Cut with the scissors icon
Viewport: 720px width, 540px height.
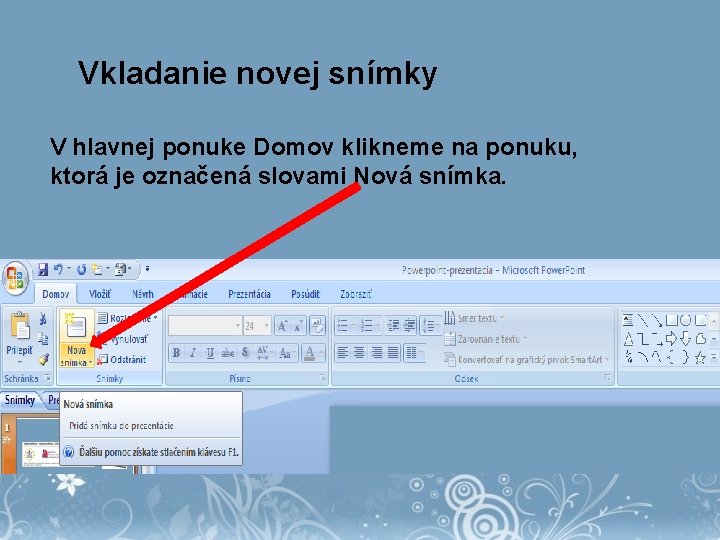pos(43,318)
